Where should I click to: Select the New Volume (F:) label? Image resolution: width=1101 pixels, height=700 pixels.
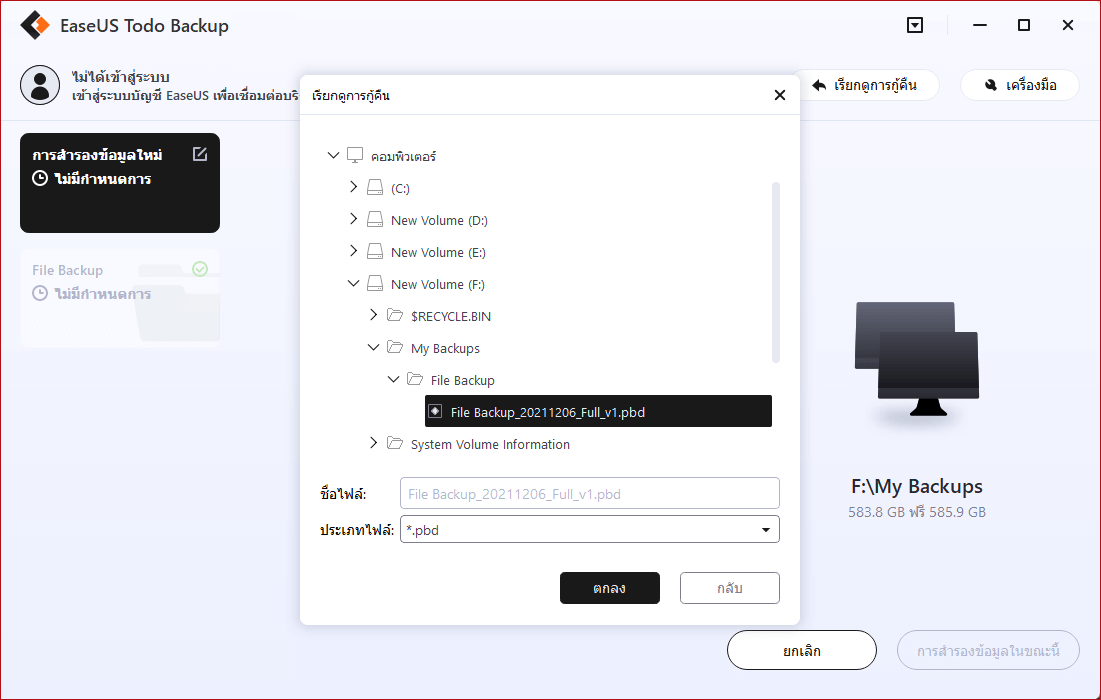click(437, 284)
